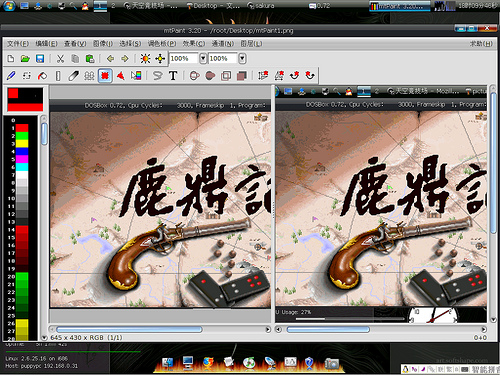Open the 求助(H) help menu
Image resolution: width=500 pixels, height=375 pixels.
pos(481,44)
